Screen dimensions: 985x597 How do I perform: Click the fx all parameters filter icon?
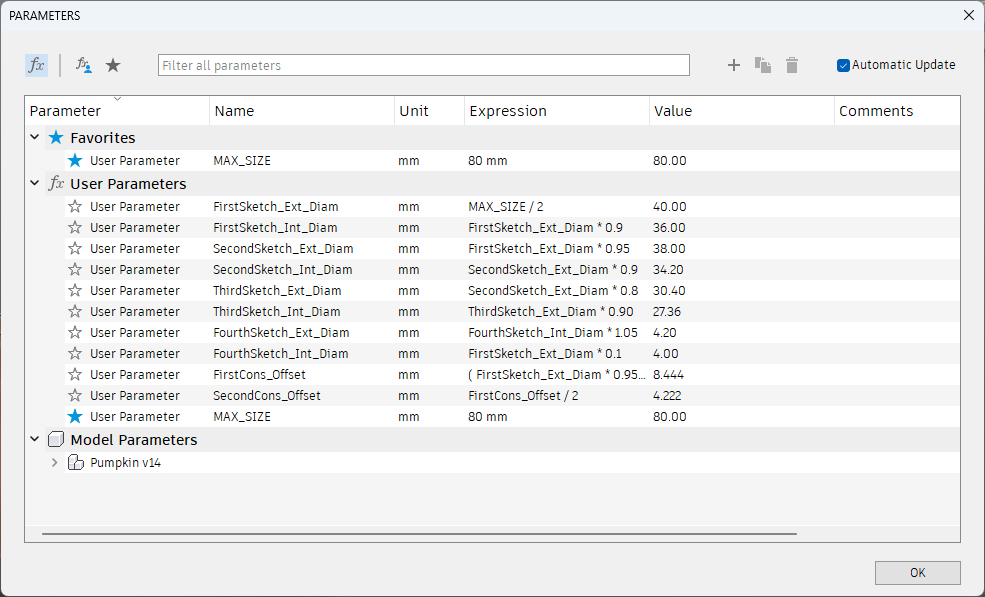(x=36, y=65)
